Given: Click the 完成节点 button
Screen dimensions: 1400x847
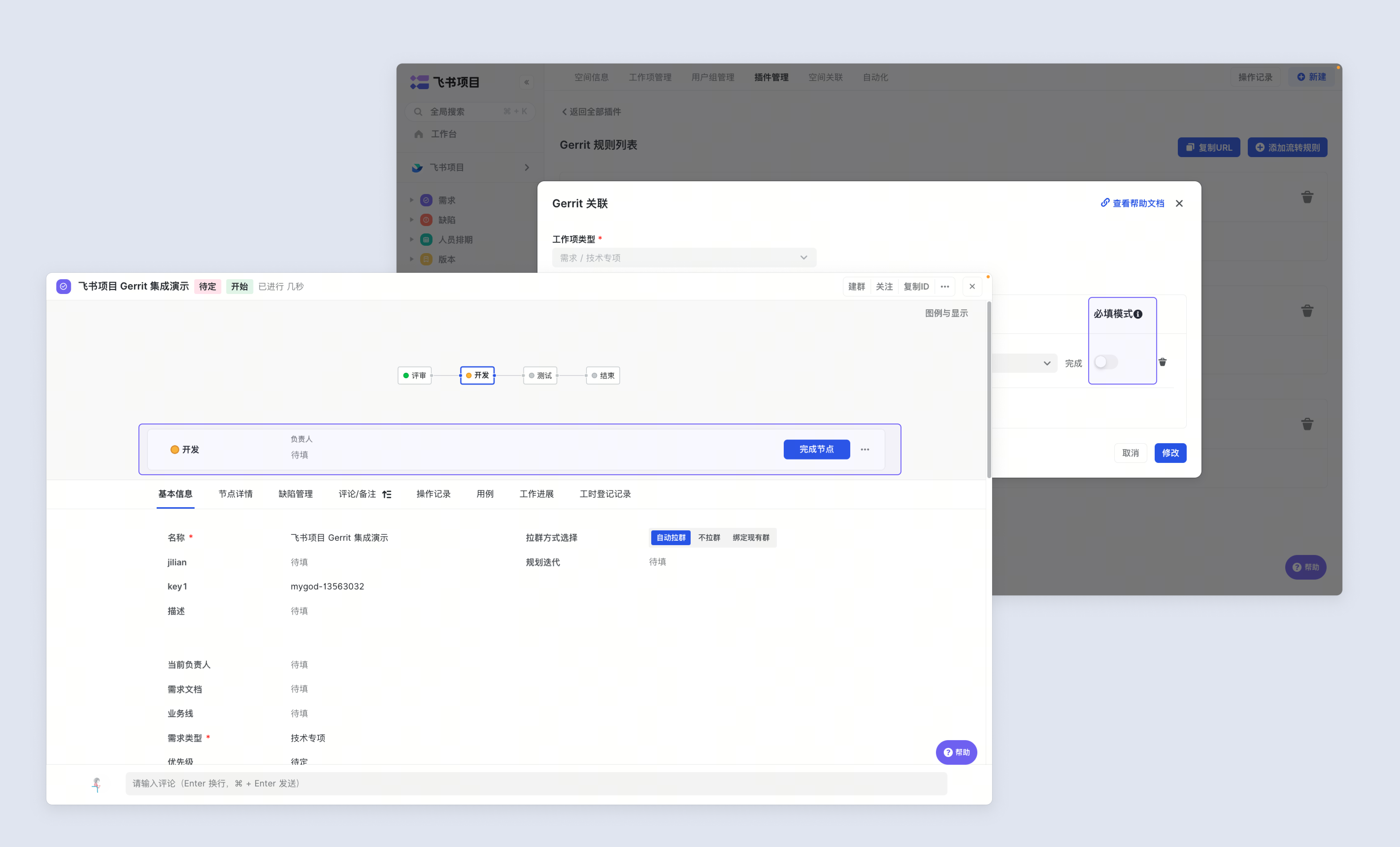Looking at the screenshot, I should (x=817, y=449).
